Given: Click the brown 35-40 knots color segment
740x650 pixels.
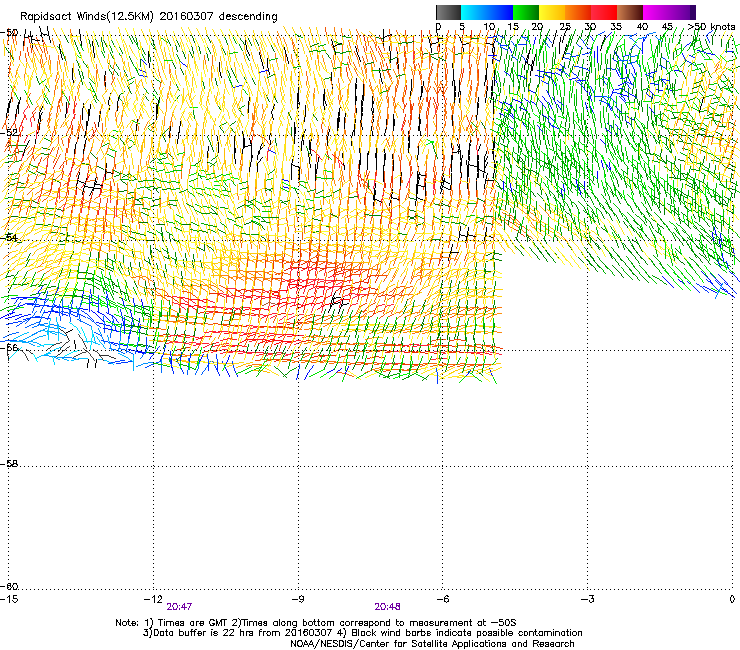Looking at the screenshot, I should [x=630, y=12].
